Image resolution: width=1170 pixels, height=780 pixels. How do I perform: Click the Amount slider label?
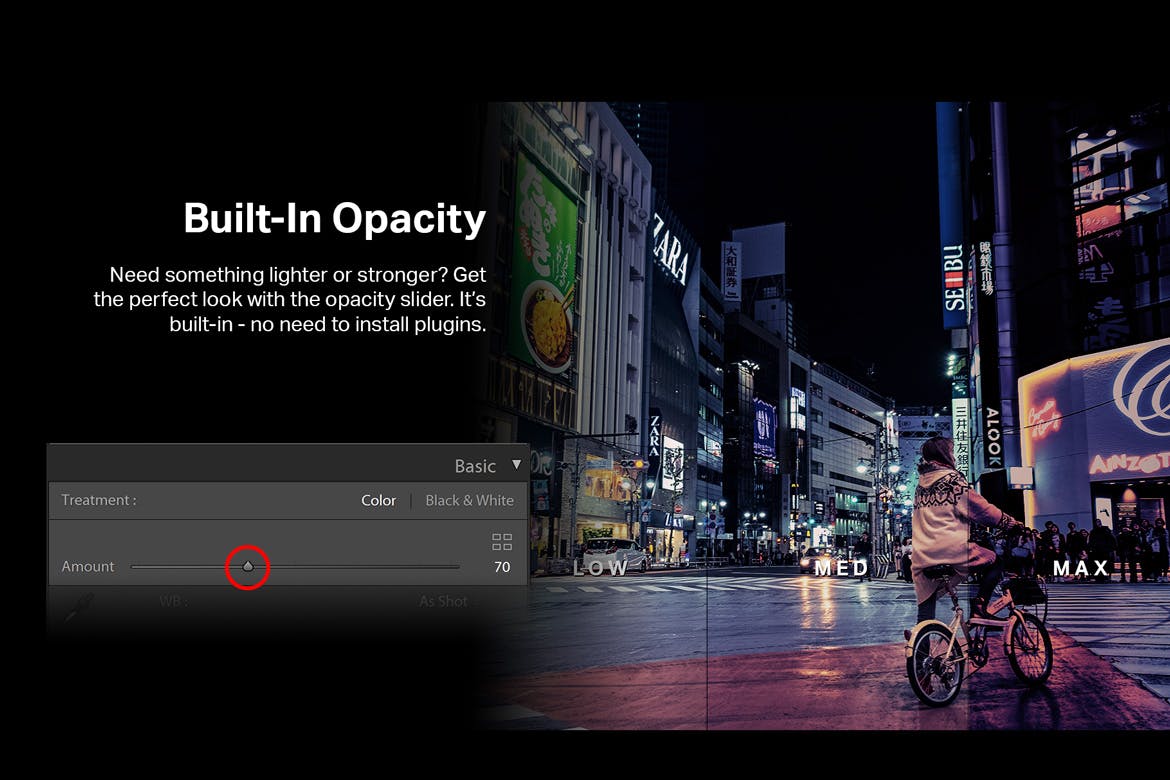click(x=88, y=567)
